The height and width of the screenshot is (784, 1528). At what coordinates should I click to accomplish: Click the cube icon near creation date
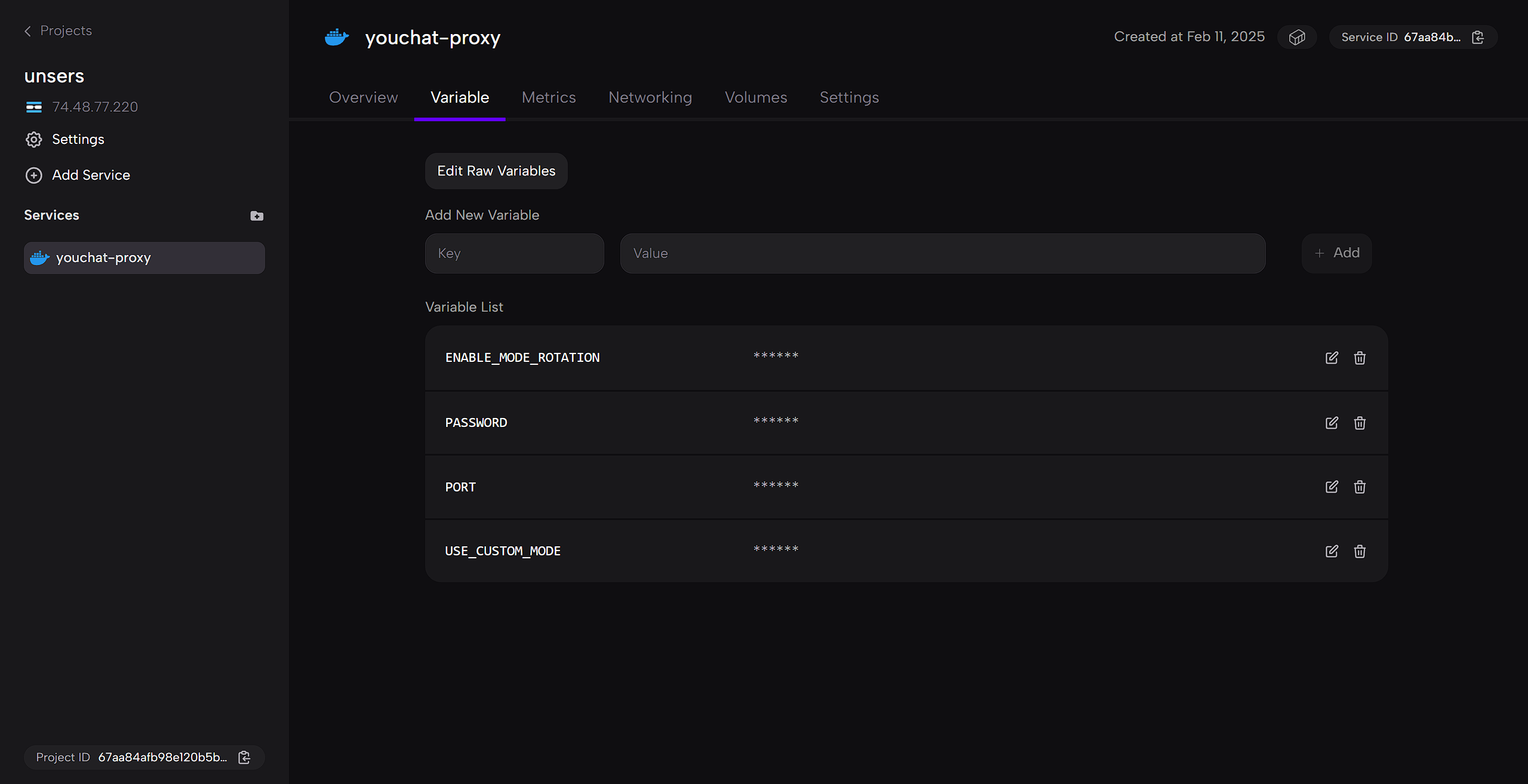coord(1296,37)
